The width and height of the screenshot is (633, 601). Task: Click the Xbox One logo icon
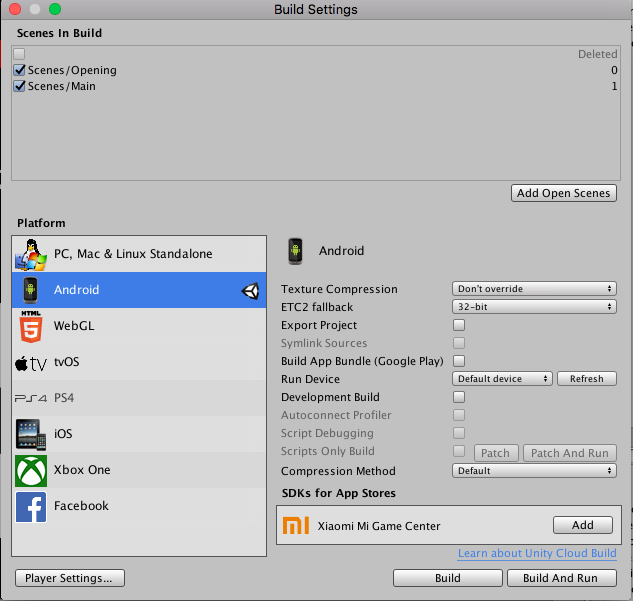coord(31,471)
